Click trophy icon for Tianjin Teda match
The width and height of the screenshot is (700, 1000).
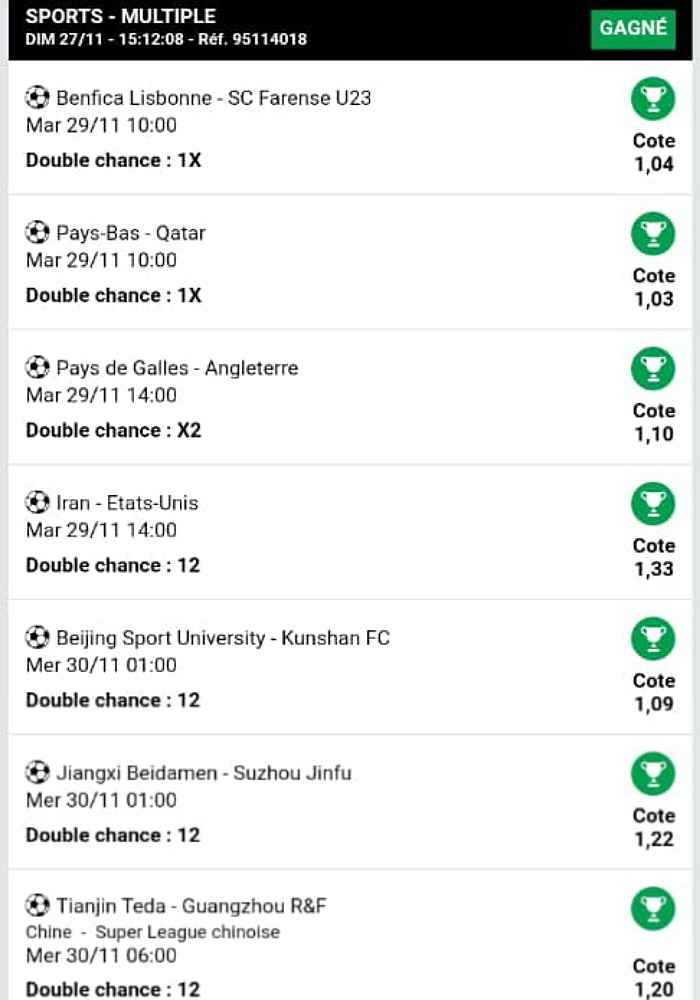pyautogui.click(x=653, y=909)
